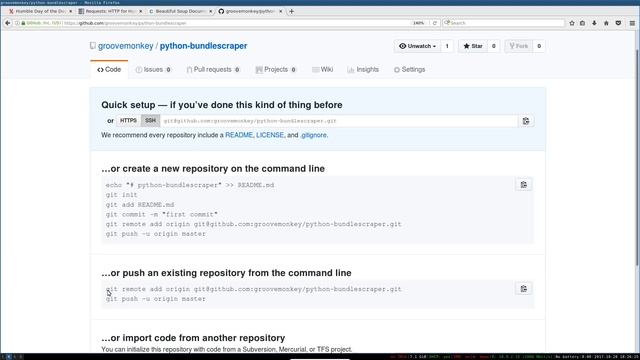The width and height of the screenshot is (640, 360).
Task: Star the python-bundlescraper repository
Action: click(473, 46)
